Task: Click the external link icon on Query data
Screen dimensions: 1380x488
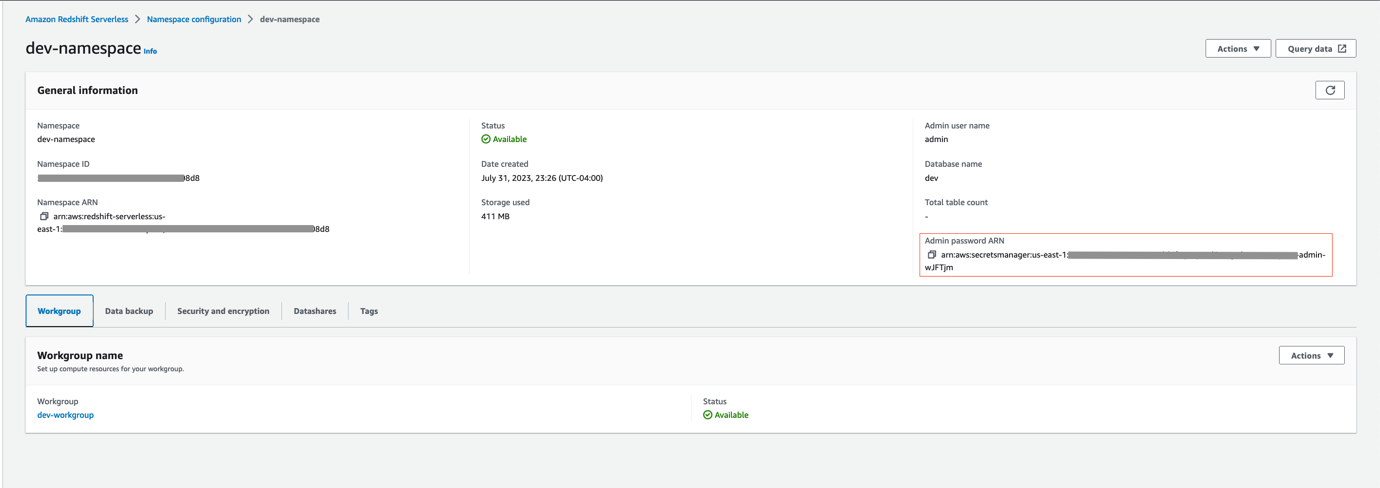Action: pos(1342,48)
